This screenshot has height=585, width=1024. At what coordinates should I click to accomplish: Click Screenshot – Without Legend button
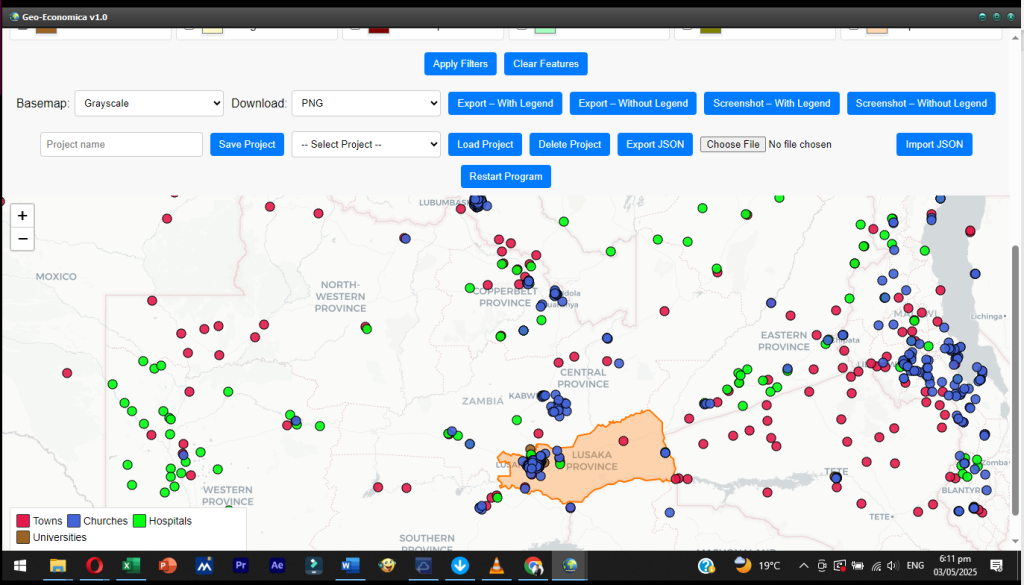pos(921,103)
